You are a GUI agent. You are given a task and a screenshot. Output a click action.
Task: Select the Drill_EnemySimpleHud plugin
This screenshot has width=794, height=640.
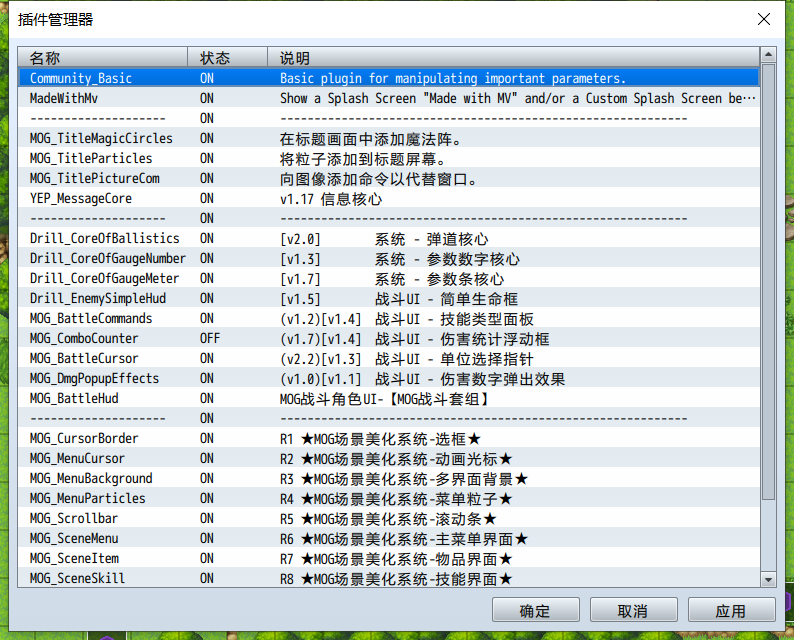[389, 298]
